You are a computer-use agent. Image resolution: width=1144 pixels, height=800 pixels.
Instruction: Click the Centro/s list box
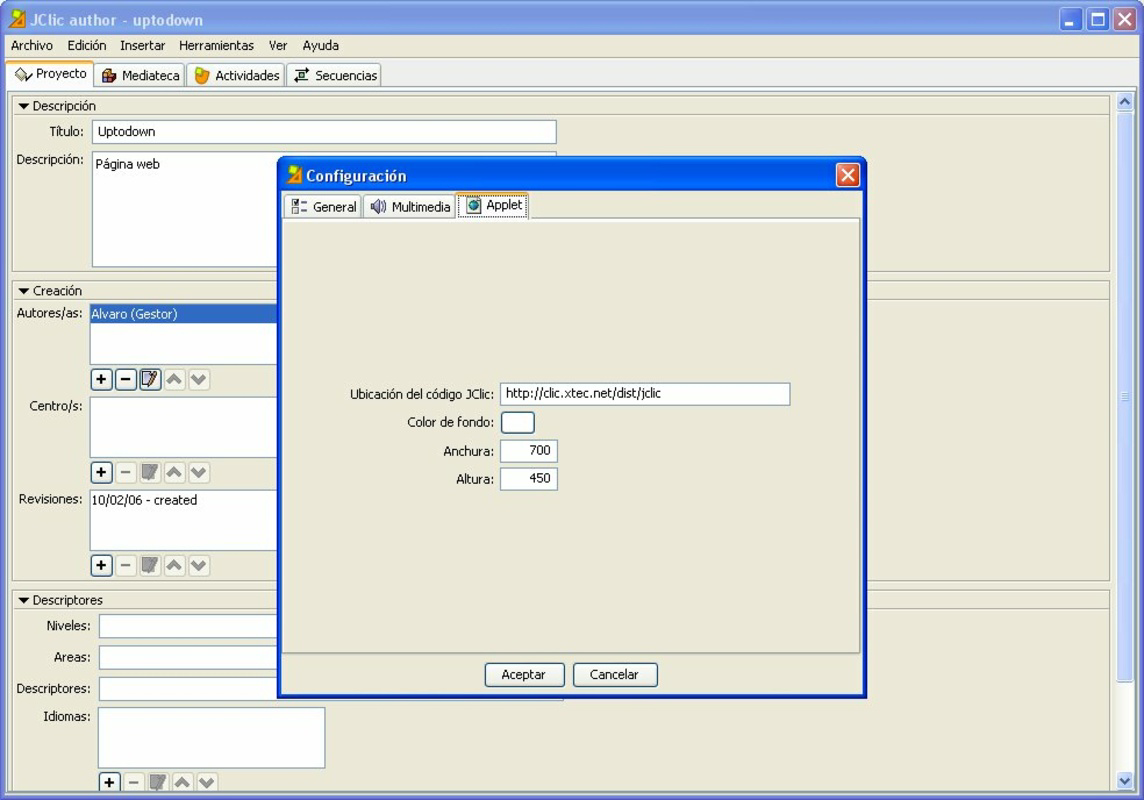click(183, 427)
